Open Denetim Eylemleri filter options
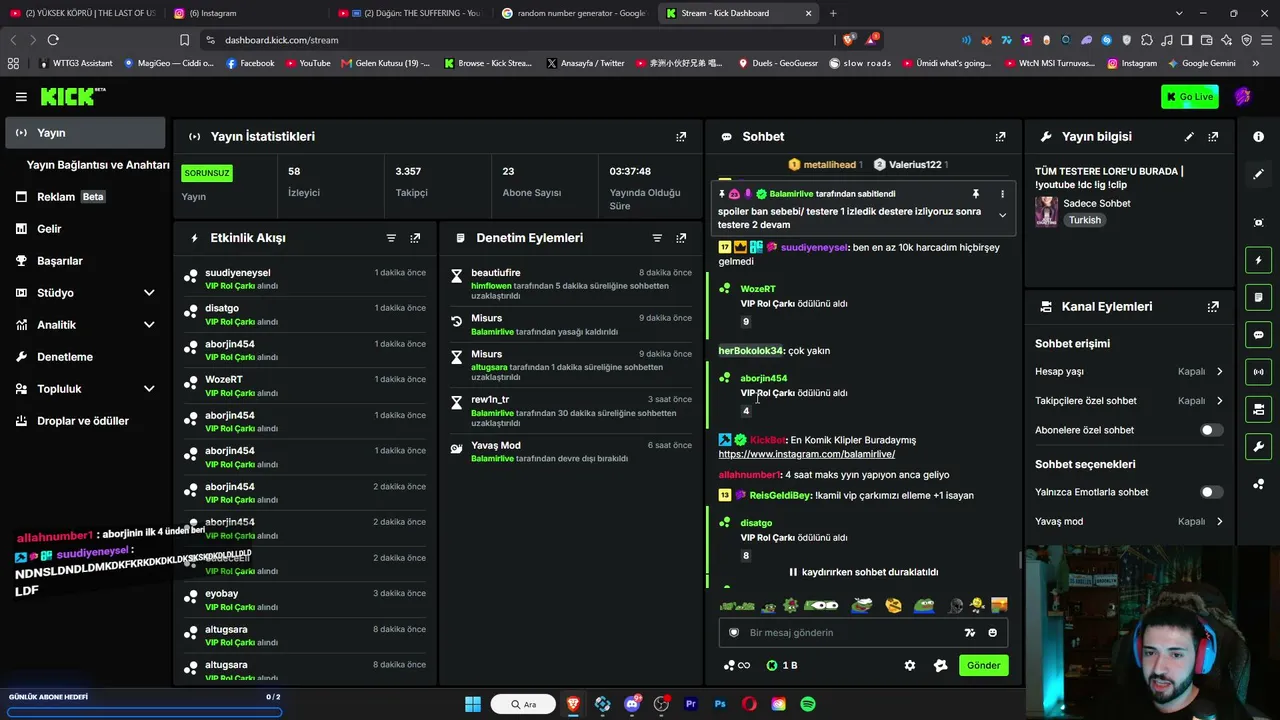 657,238
